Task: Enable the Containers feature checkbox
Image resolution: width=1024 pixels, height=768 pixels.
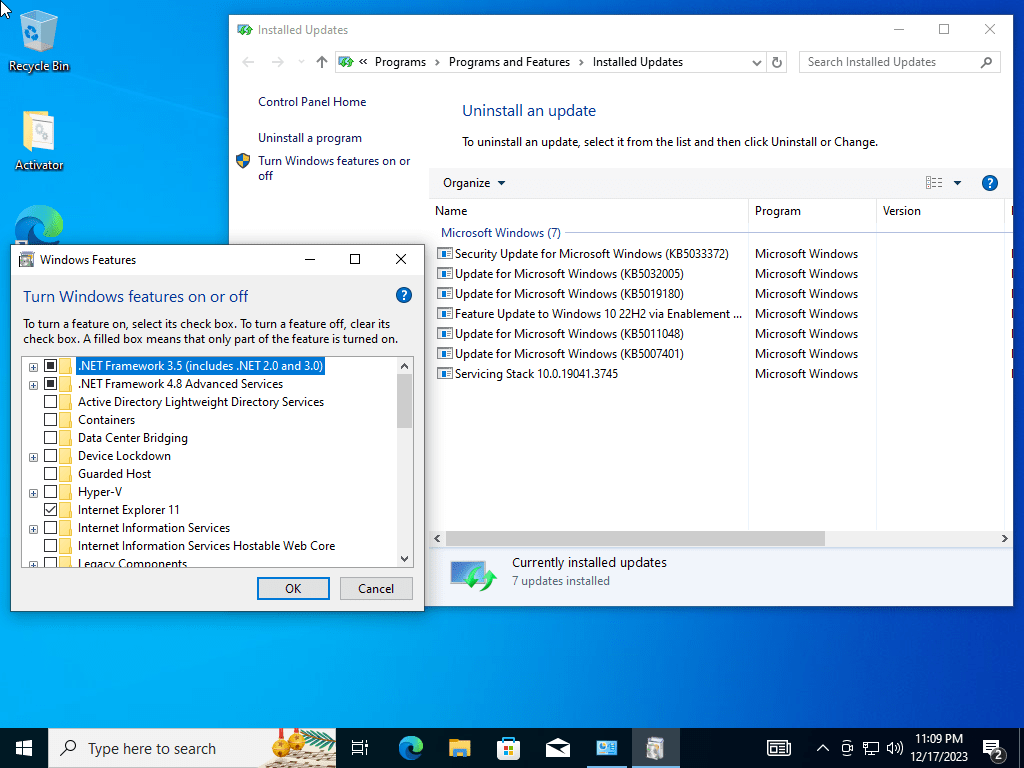Action: (x=50, y=420)
